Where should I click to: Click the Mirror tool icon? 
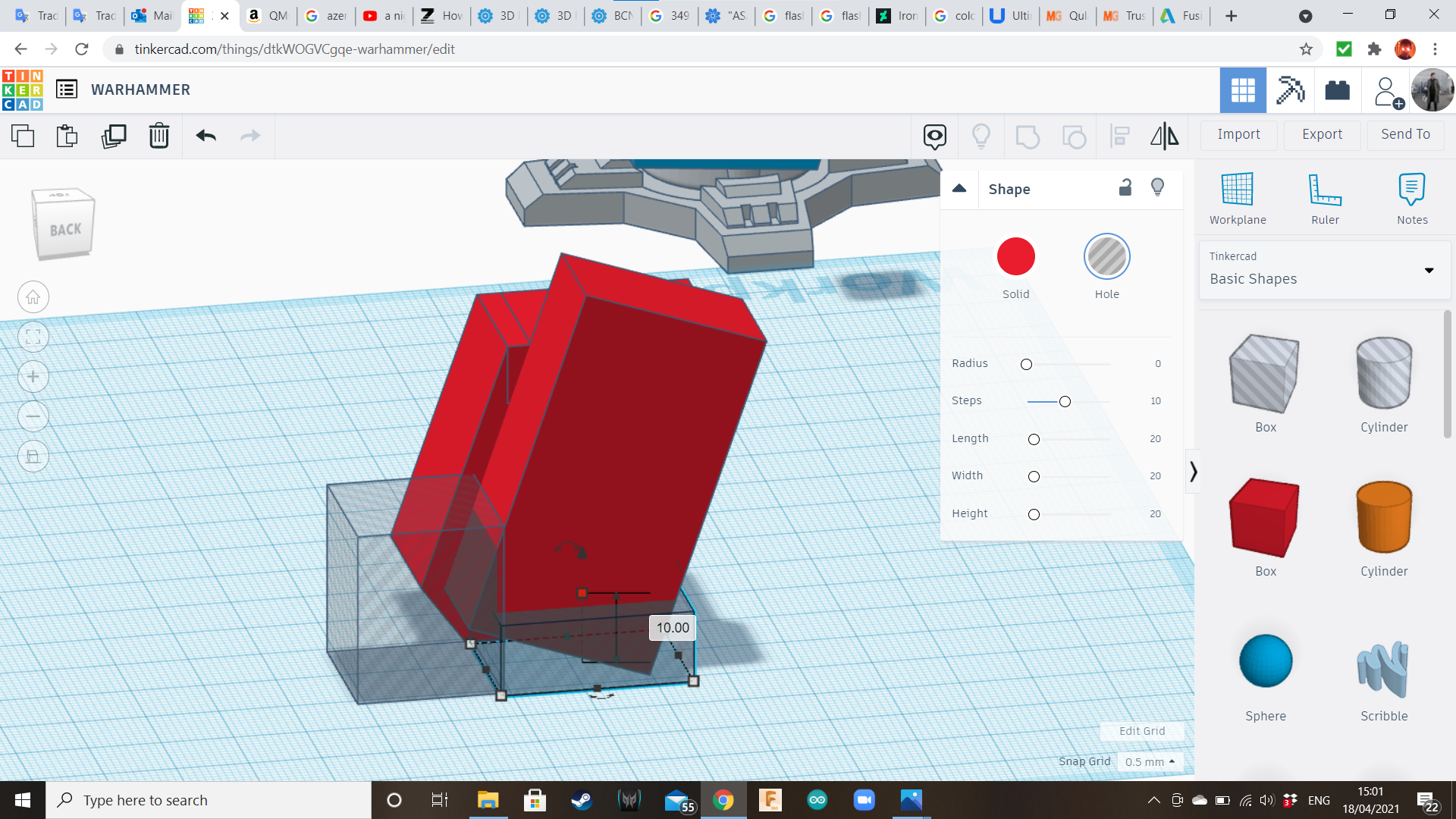(1164, 136)
